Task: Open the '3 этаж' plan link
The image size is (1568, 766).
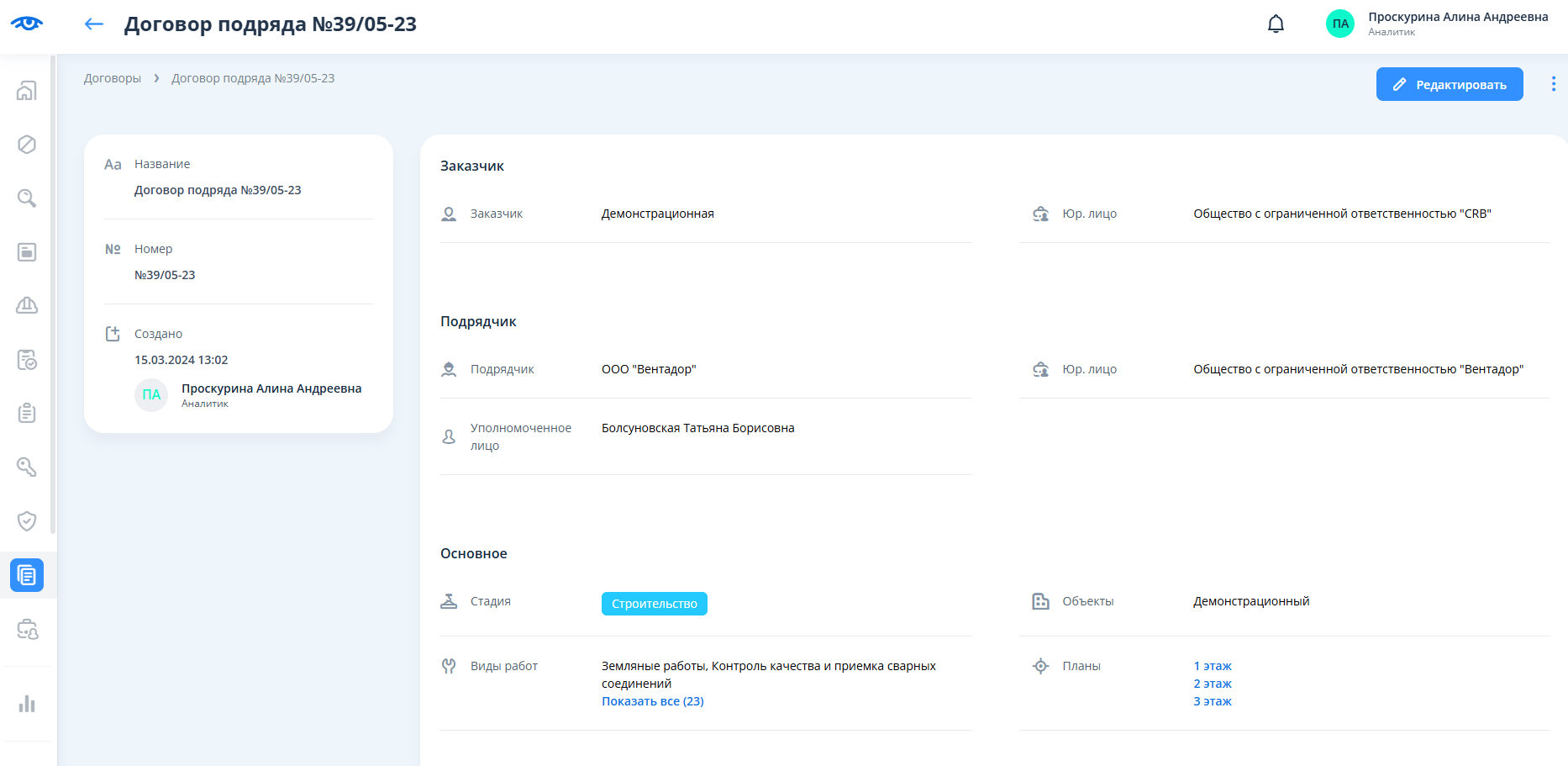Action: (x=1212, y=701)
